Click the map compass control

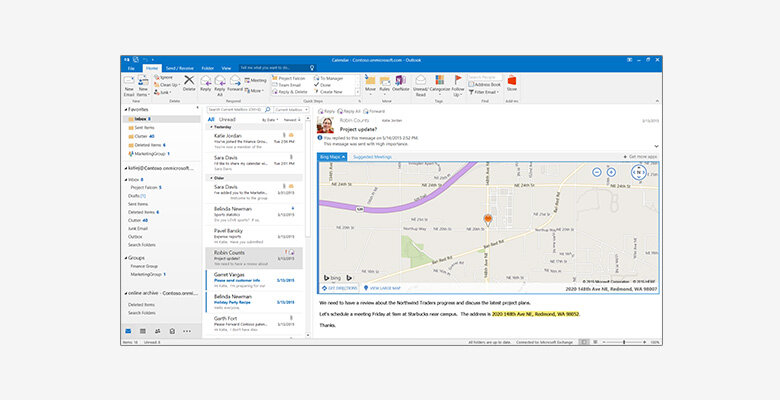tap(639, 172)
